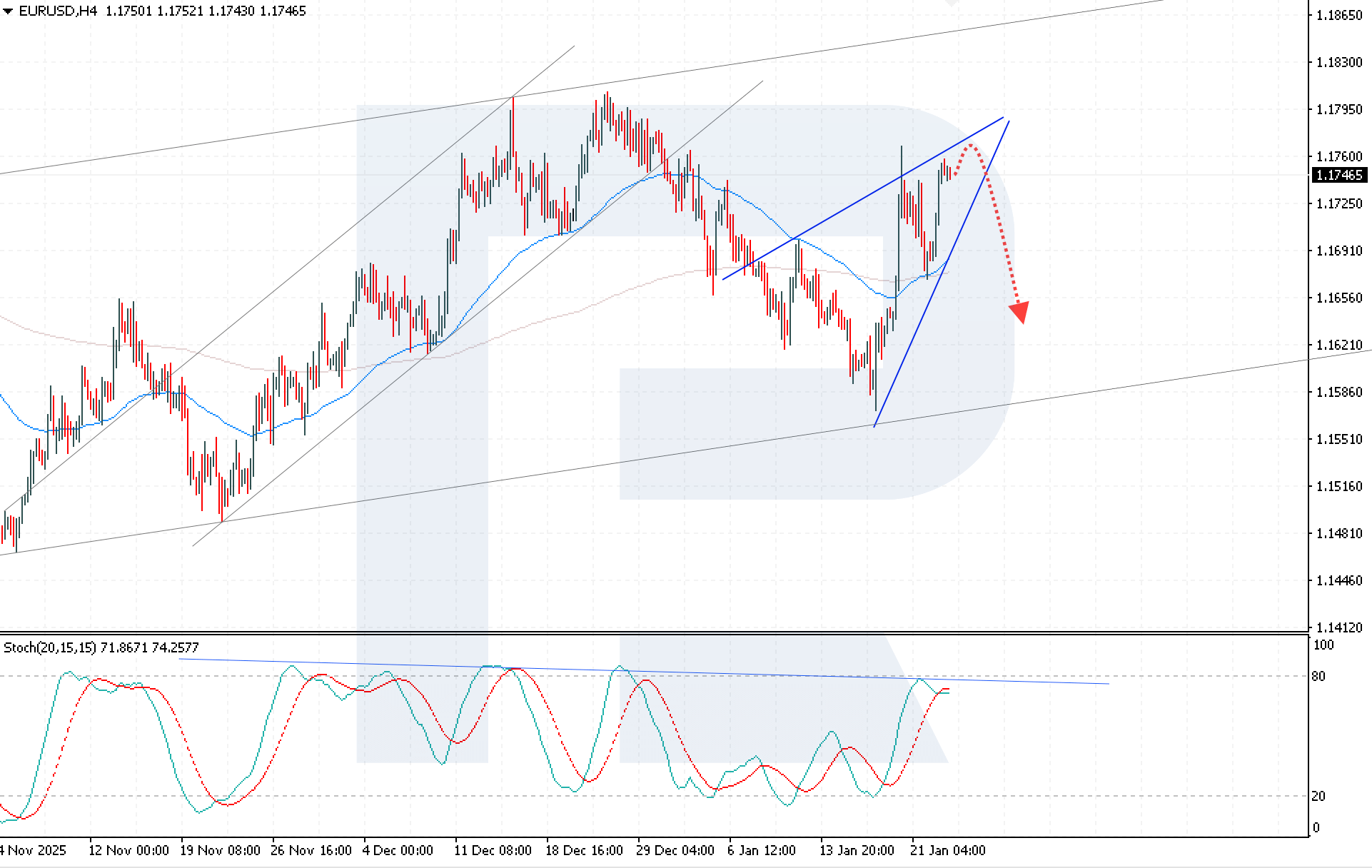Click the red forecast arrowhead
Screen dimensions: 1372x868
(x=1020, y=312)
